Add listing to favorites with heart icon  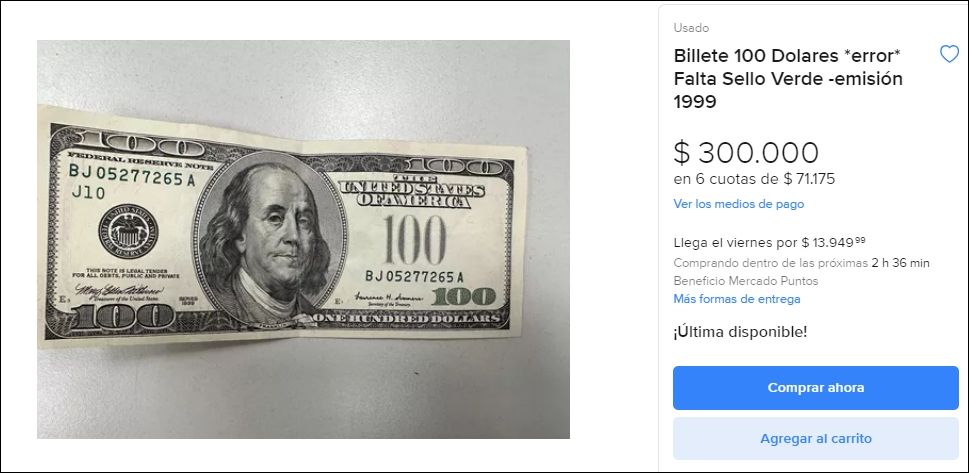pos(949,54)
